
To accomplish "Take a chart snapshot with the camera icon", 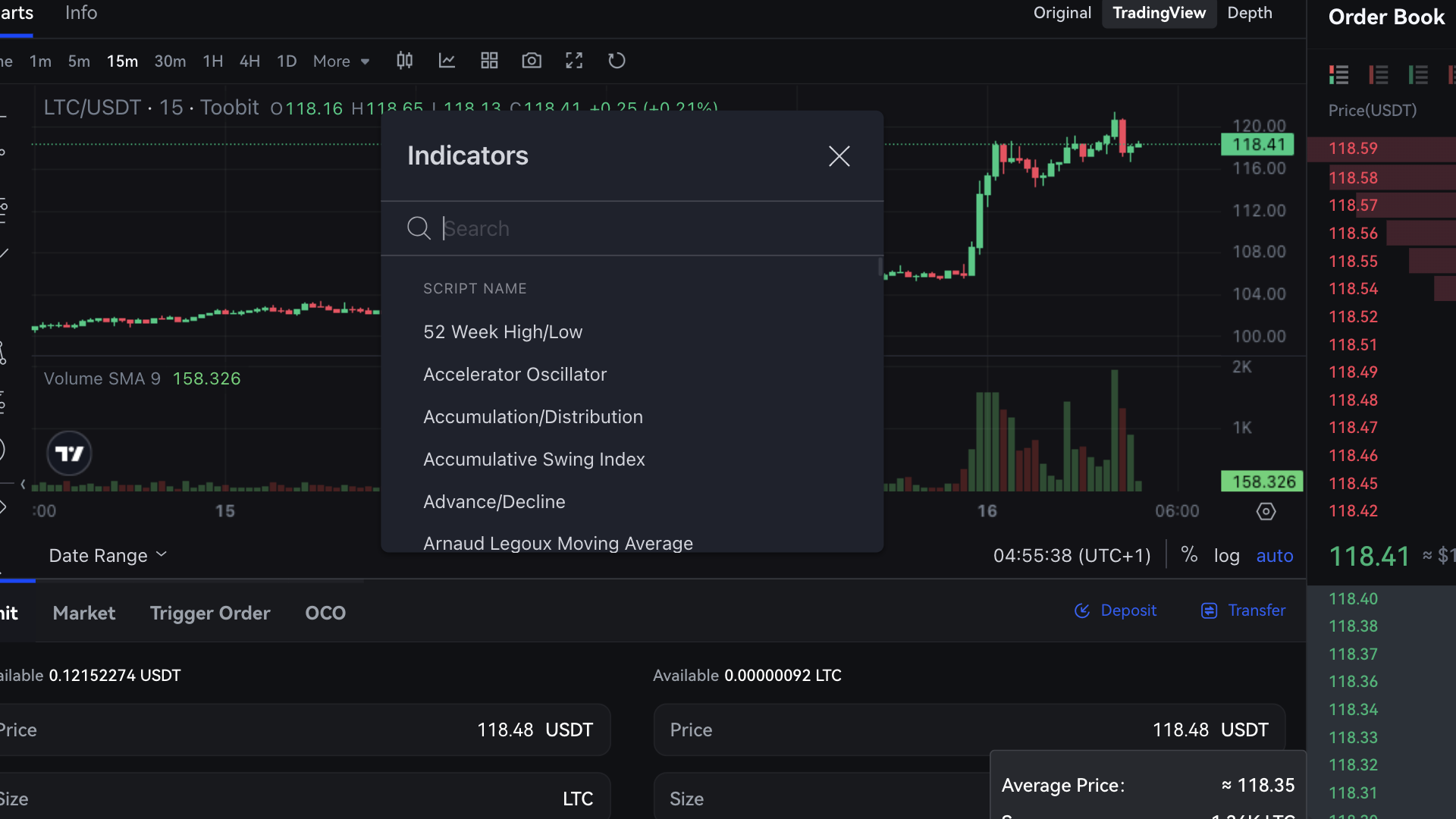I will (x=532, y=61).
